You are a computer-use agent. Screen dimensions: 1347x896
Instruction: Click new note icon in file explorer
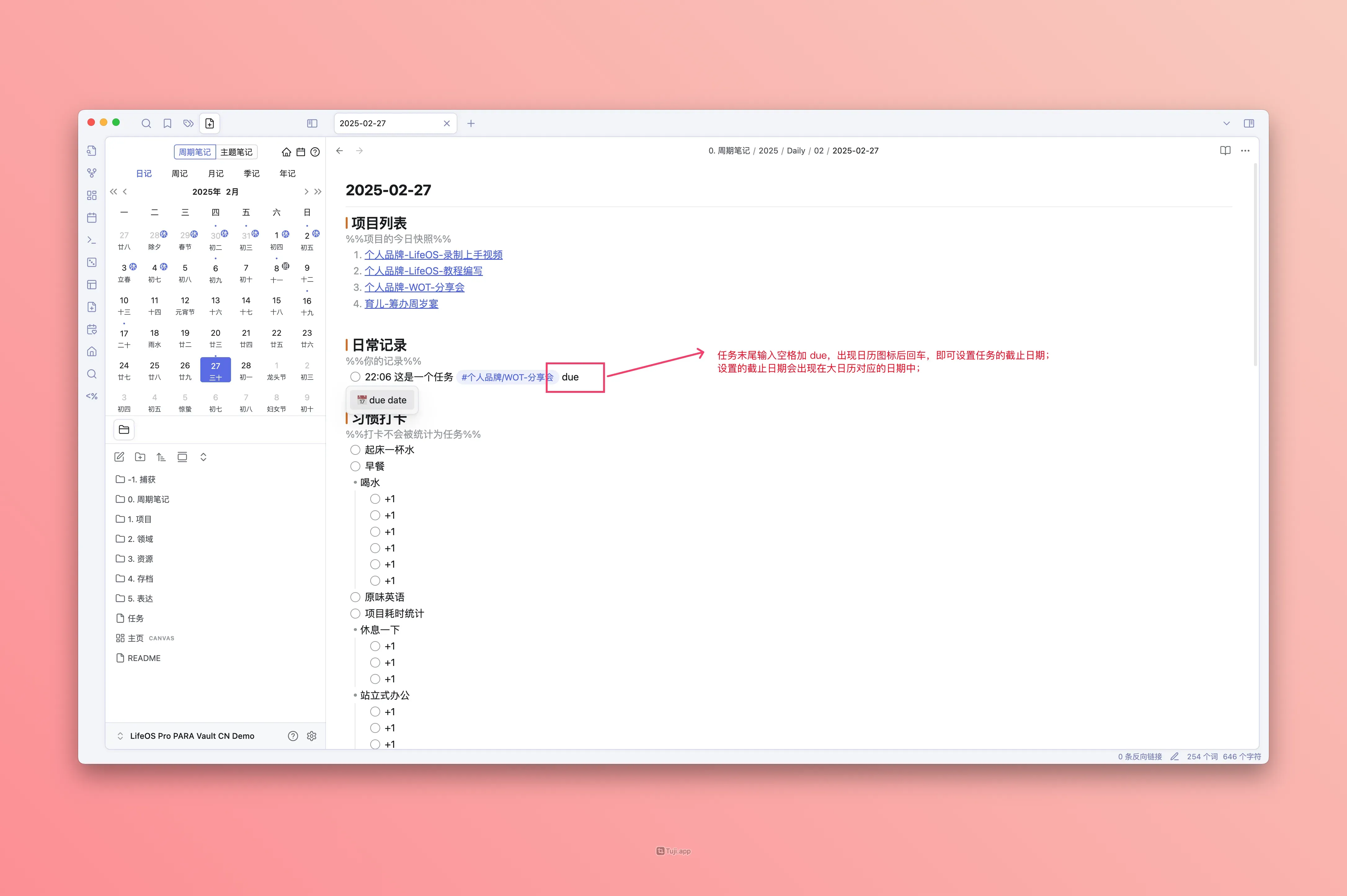[x=119, y=457]
